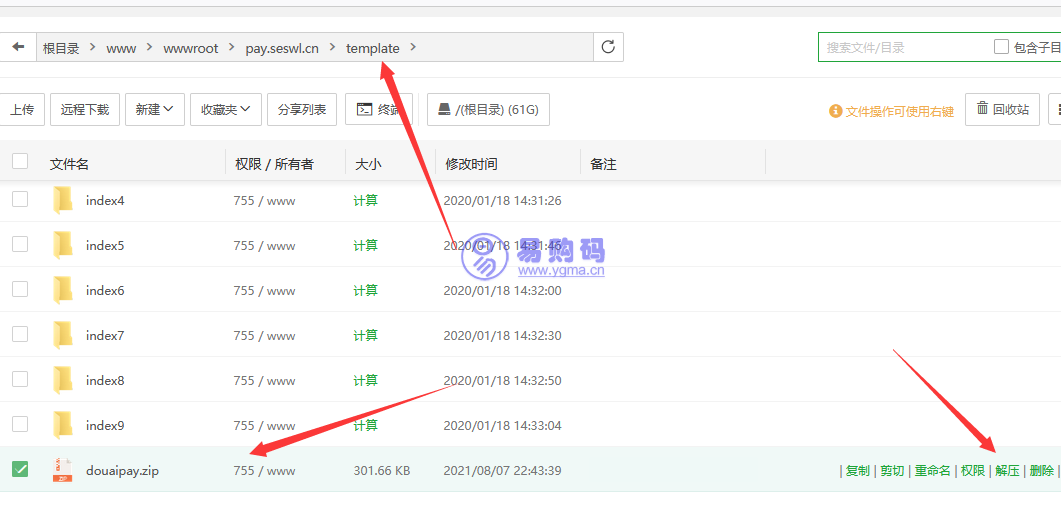
Task: Open the index4 folder icon
Action: [63, 200]
